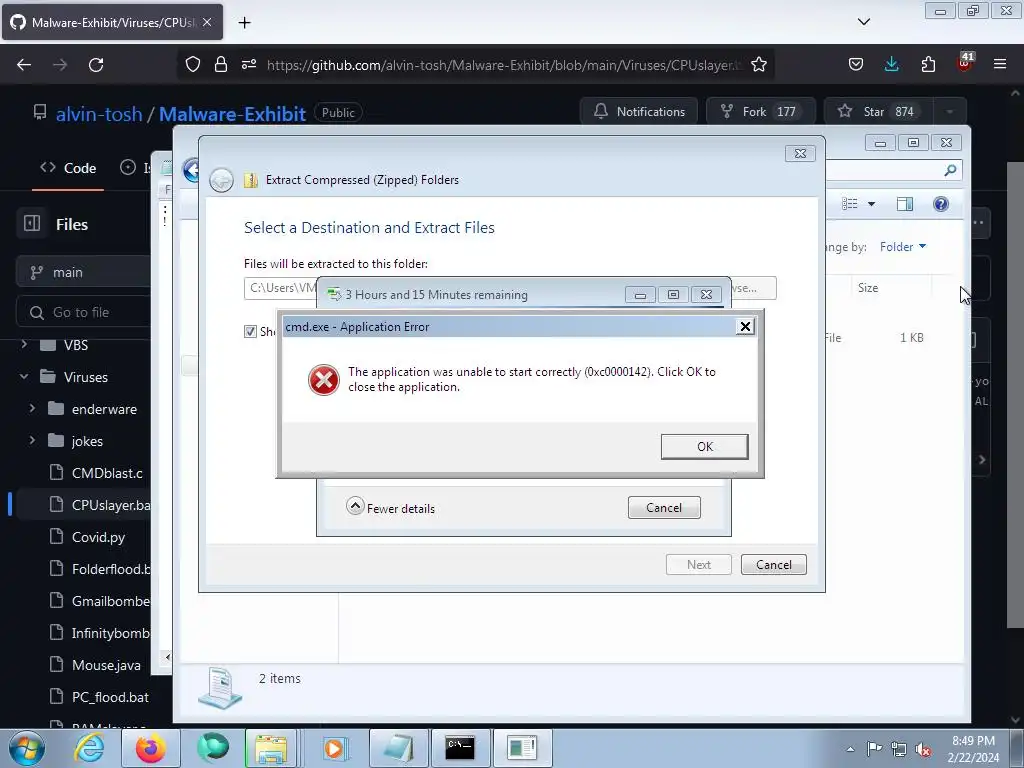Collapse the Viruses folder in file tree
The image size is (1024, 768).
coord(24,377)
